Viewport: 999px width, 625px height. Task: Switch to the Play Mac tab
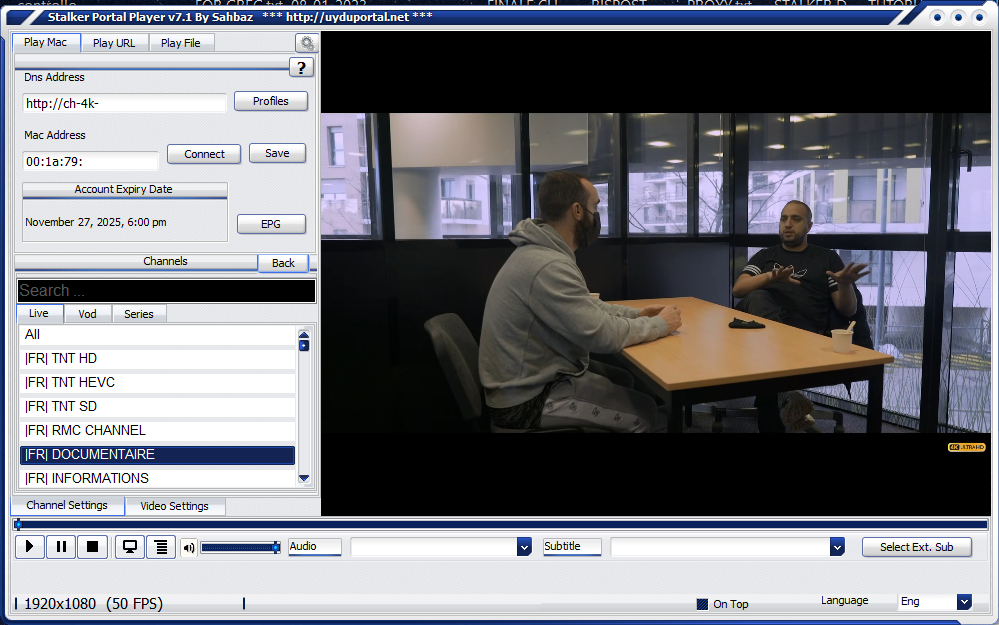click(x=46, y=43)
